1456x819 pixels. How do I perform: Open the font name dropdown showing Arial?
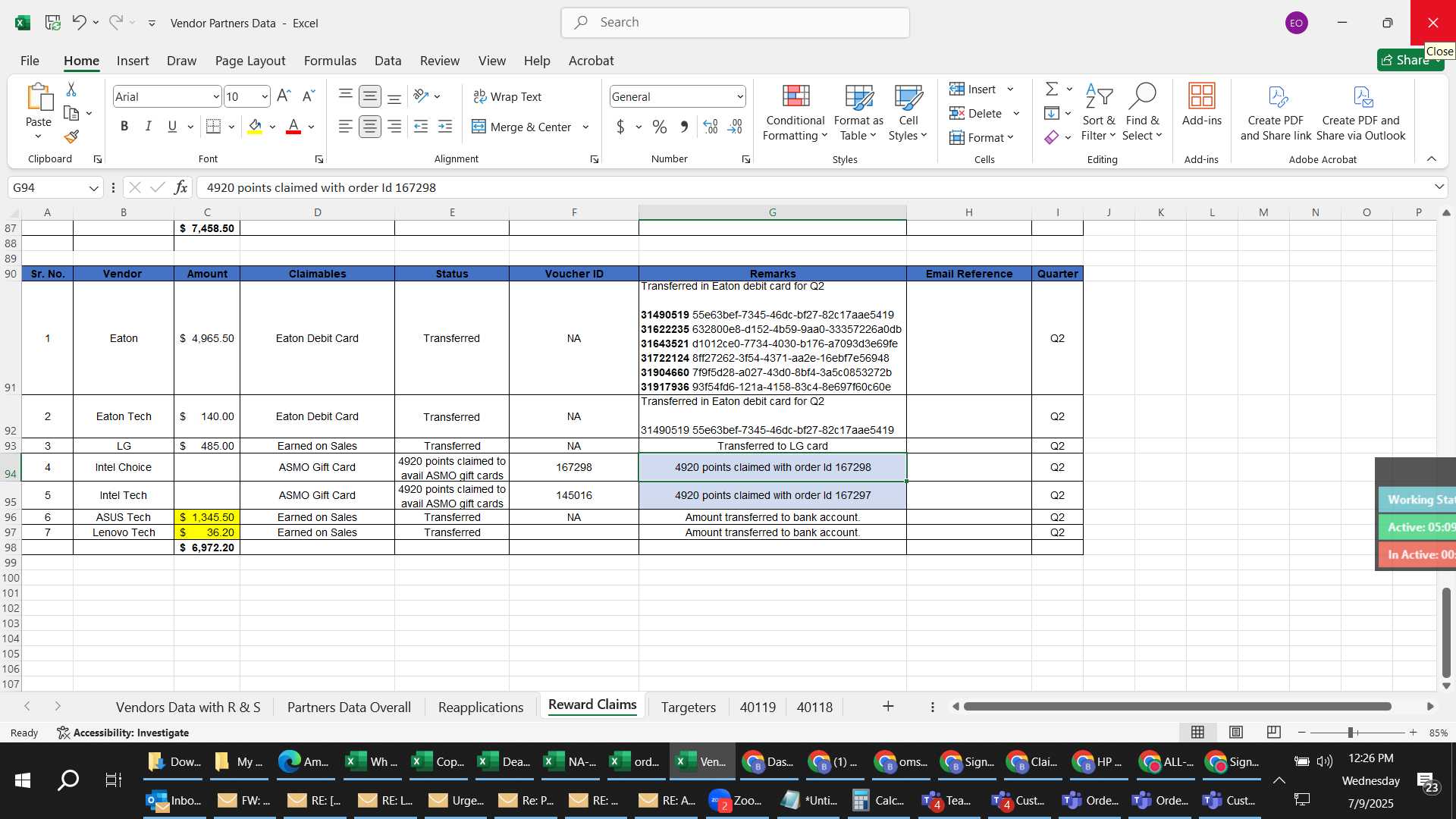coord(215,97)
